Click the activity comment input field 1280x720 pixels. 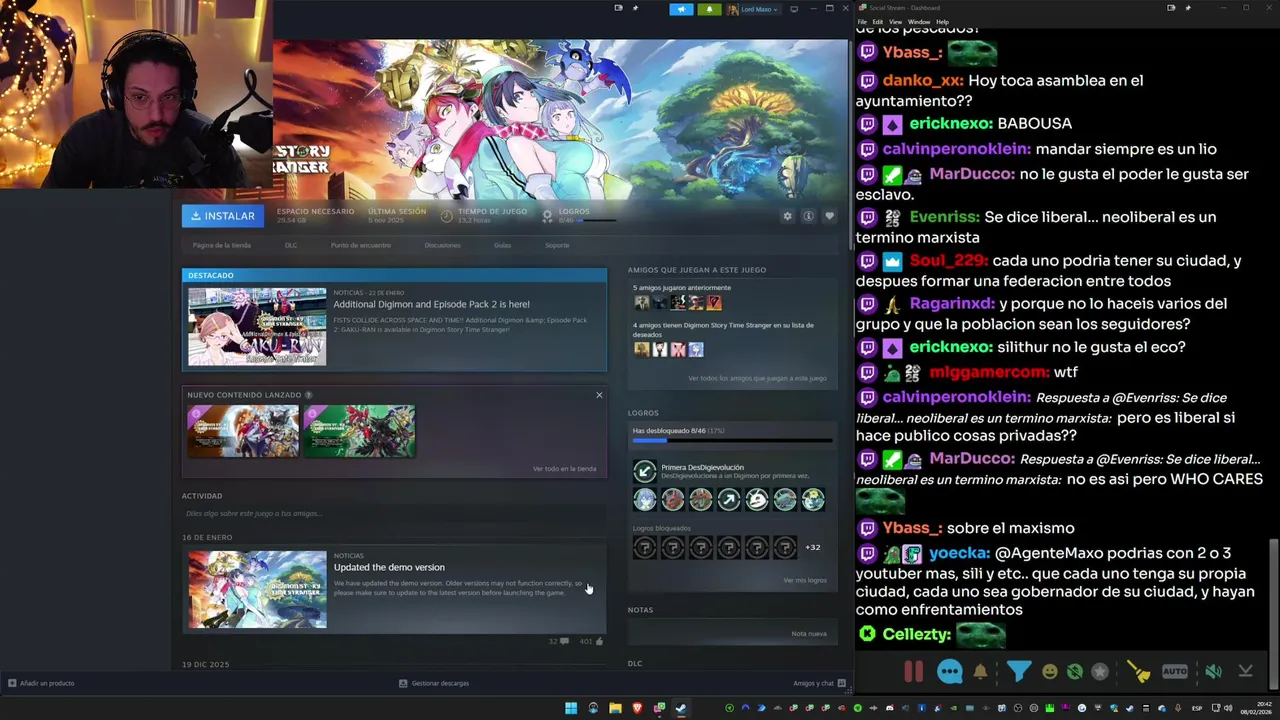(394, 514)
